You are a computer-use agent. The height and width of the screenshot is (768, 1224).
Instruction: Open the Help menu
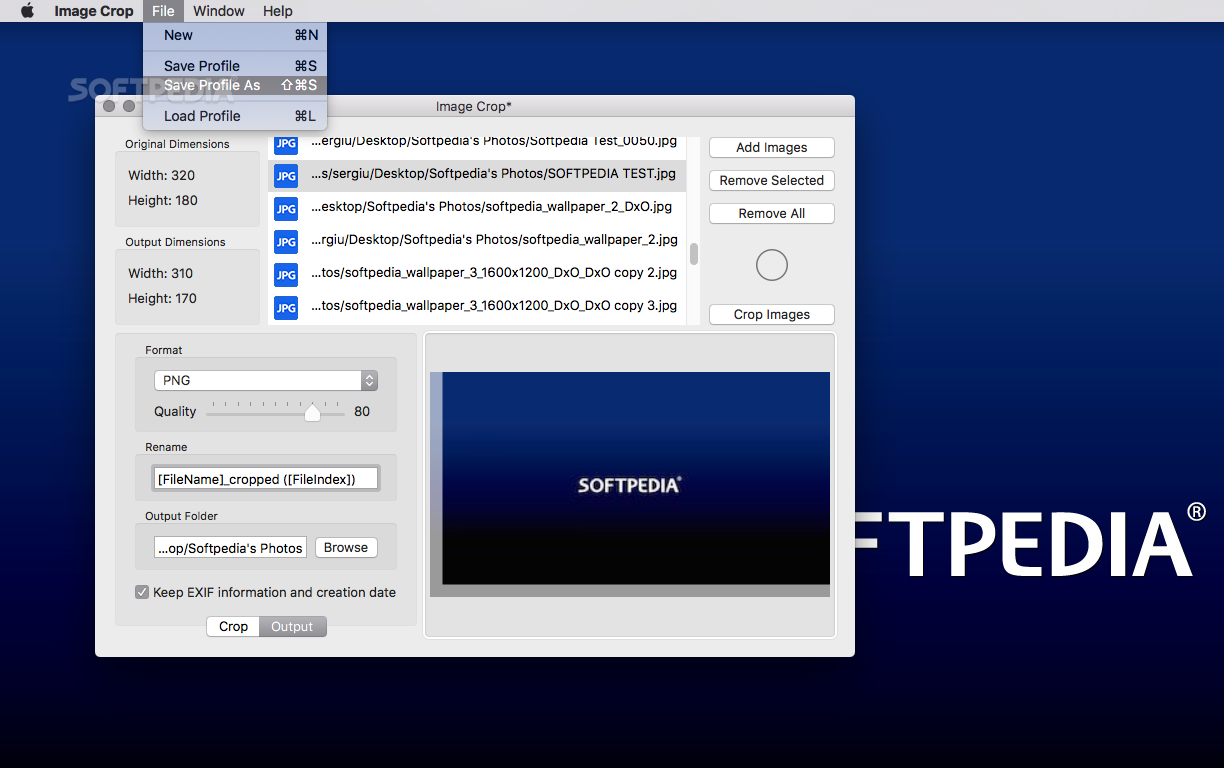tap(278, 11)
